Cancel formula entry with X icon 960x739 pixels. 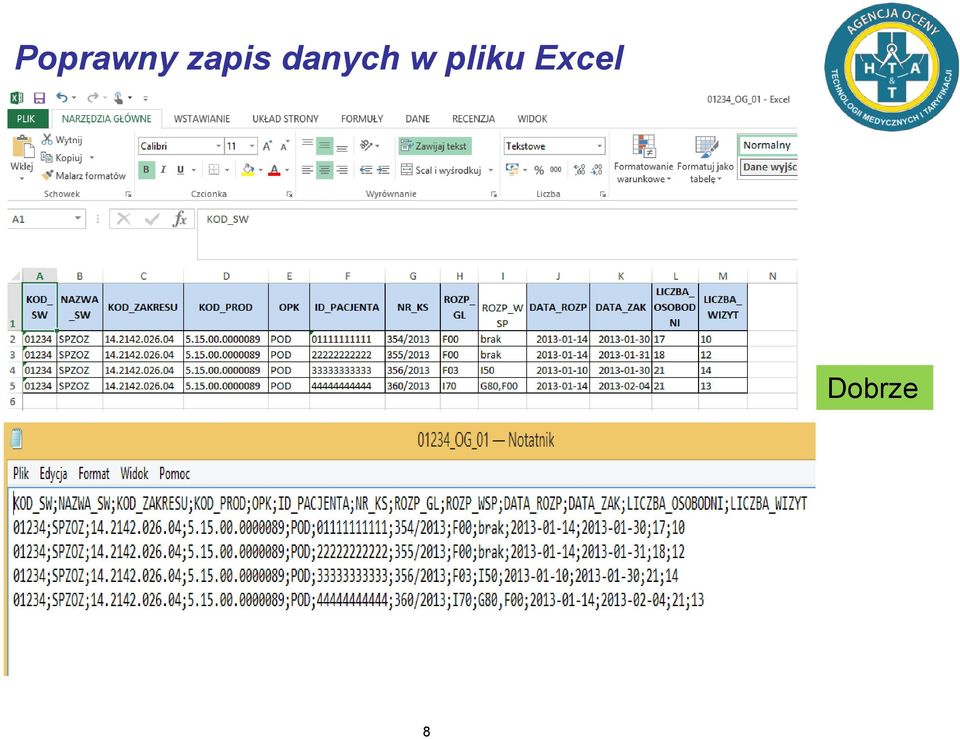tap(124, 219)
